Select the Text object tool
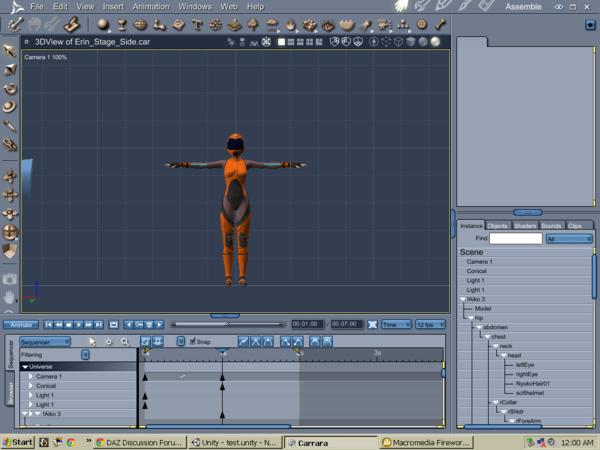 [x=197, y=25]
